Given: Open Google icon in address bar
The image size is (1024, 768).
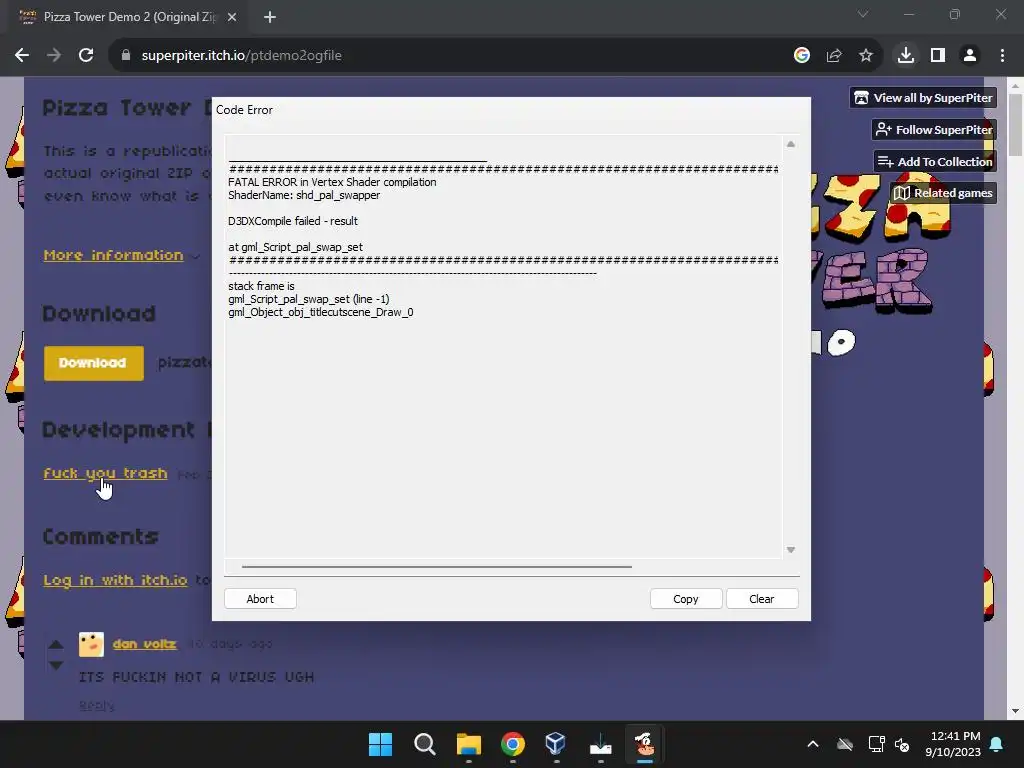Looking at the screenshot, I should [802, 56].
